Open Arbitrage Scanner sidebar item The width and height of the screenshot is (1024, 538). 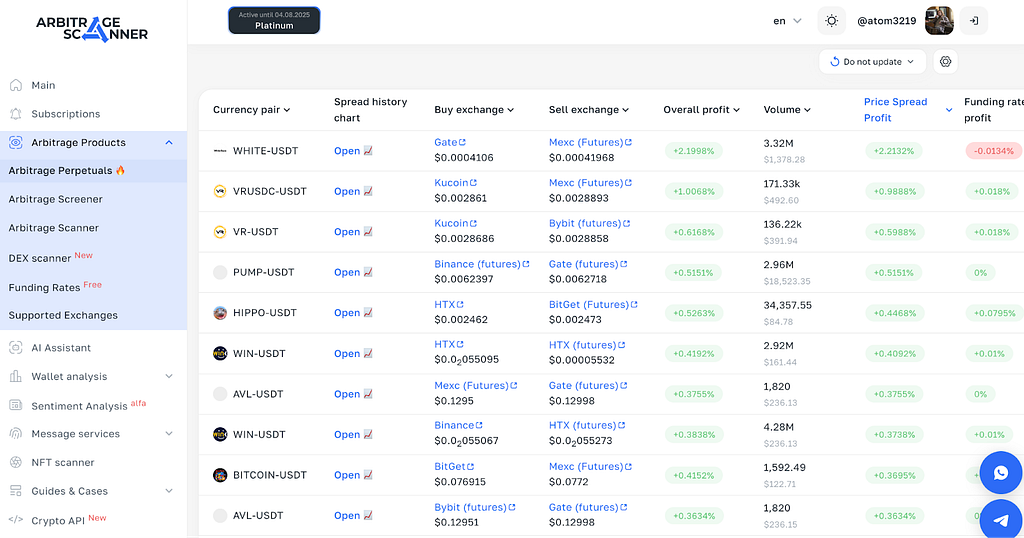point(54,228)
